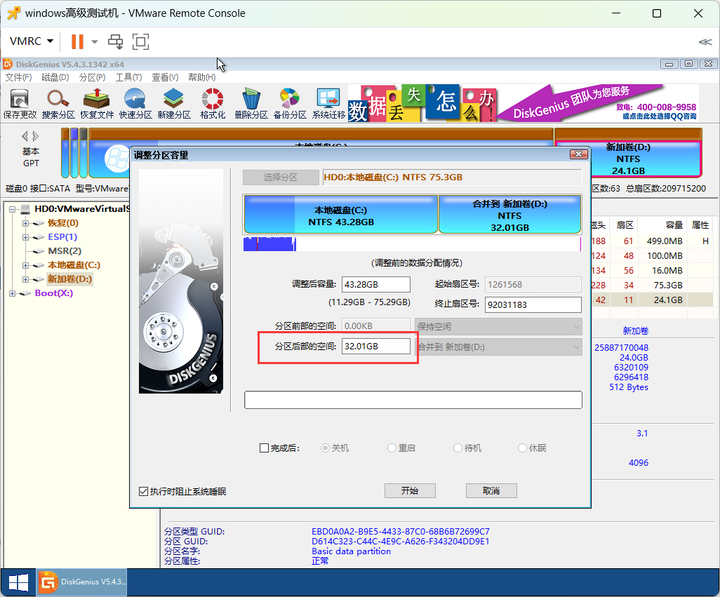Select 新加卷(D:) in the disk tree
Image resolution: width=720 pixels, height=597 pixels.
tap(70, 279)
